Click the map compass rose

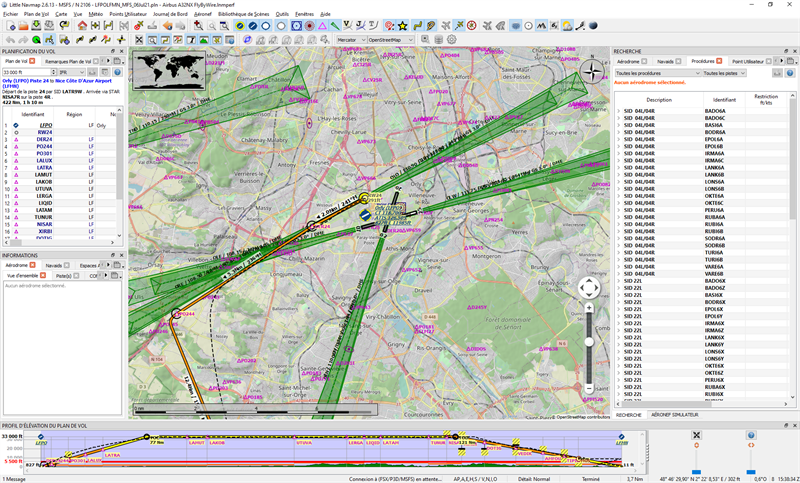click(x=592, y=71)
